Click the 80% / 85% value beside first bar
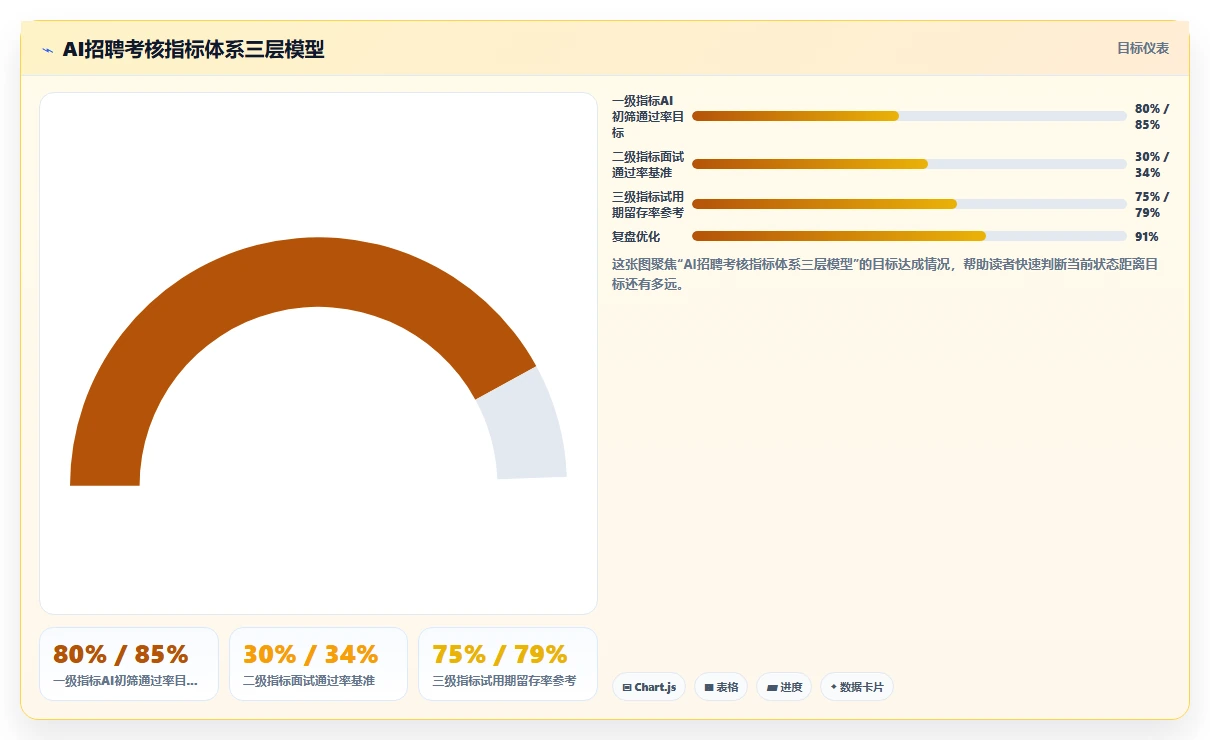The width and height of the screenshot is (1210, 740). coord(1152,117)
